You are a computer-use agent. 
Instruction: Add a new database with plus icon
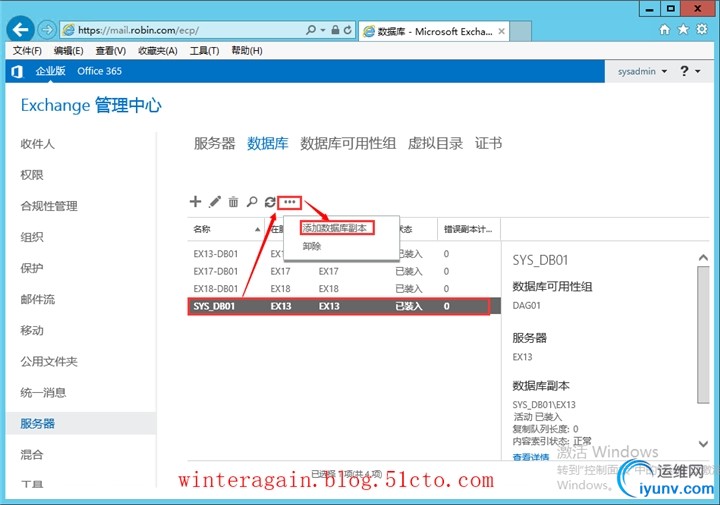coord(196,202)
